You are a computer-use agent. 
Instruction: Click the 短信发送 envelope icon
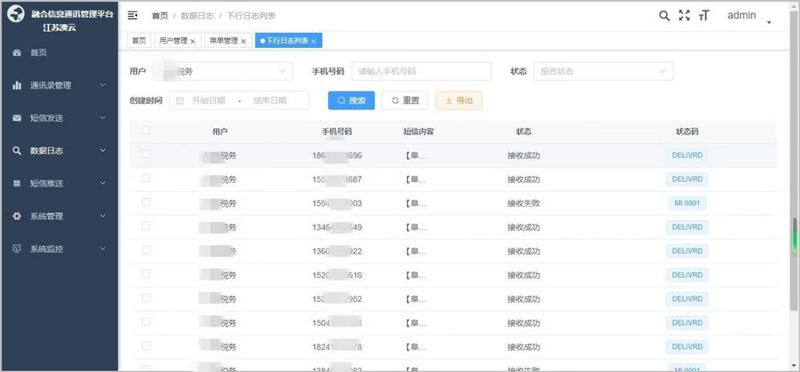pyautogui.click(x=17, y=118)
